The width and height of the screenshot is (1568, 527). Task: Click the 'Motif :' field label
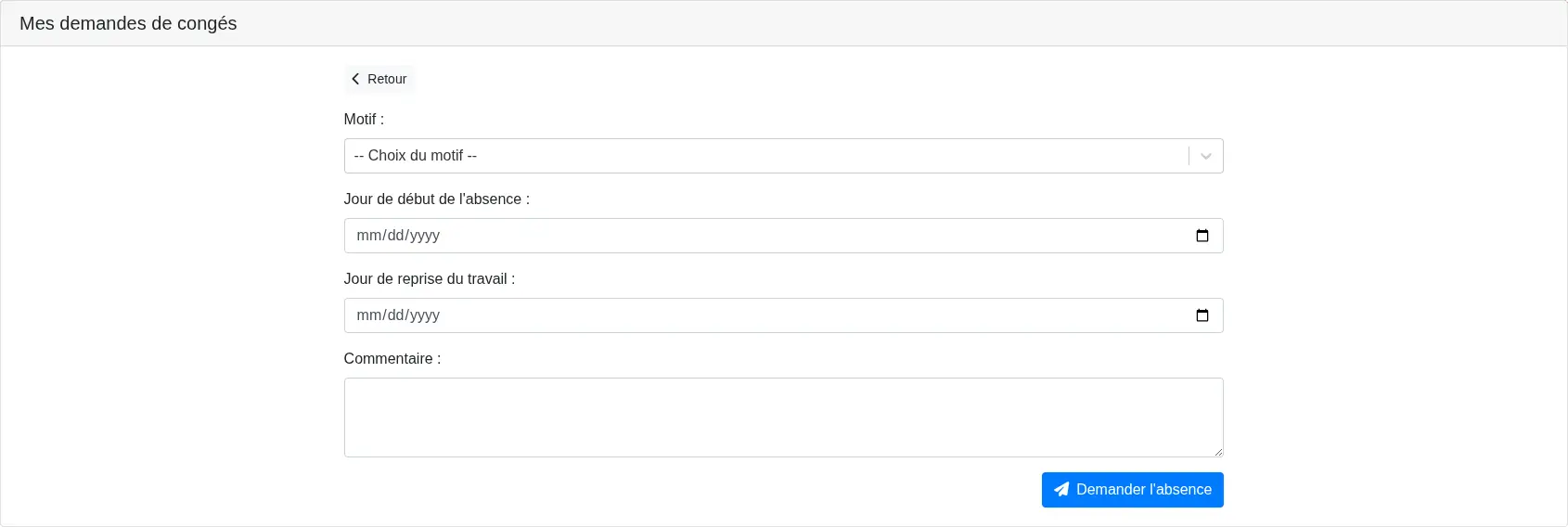[364, 120]
